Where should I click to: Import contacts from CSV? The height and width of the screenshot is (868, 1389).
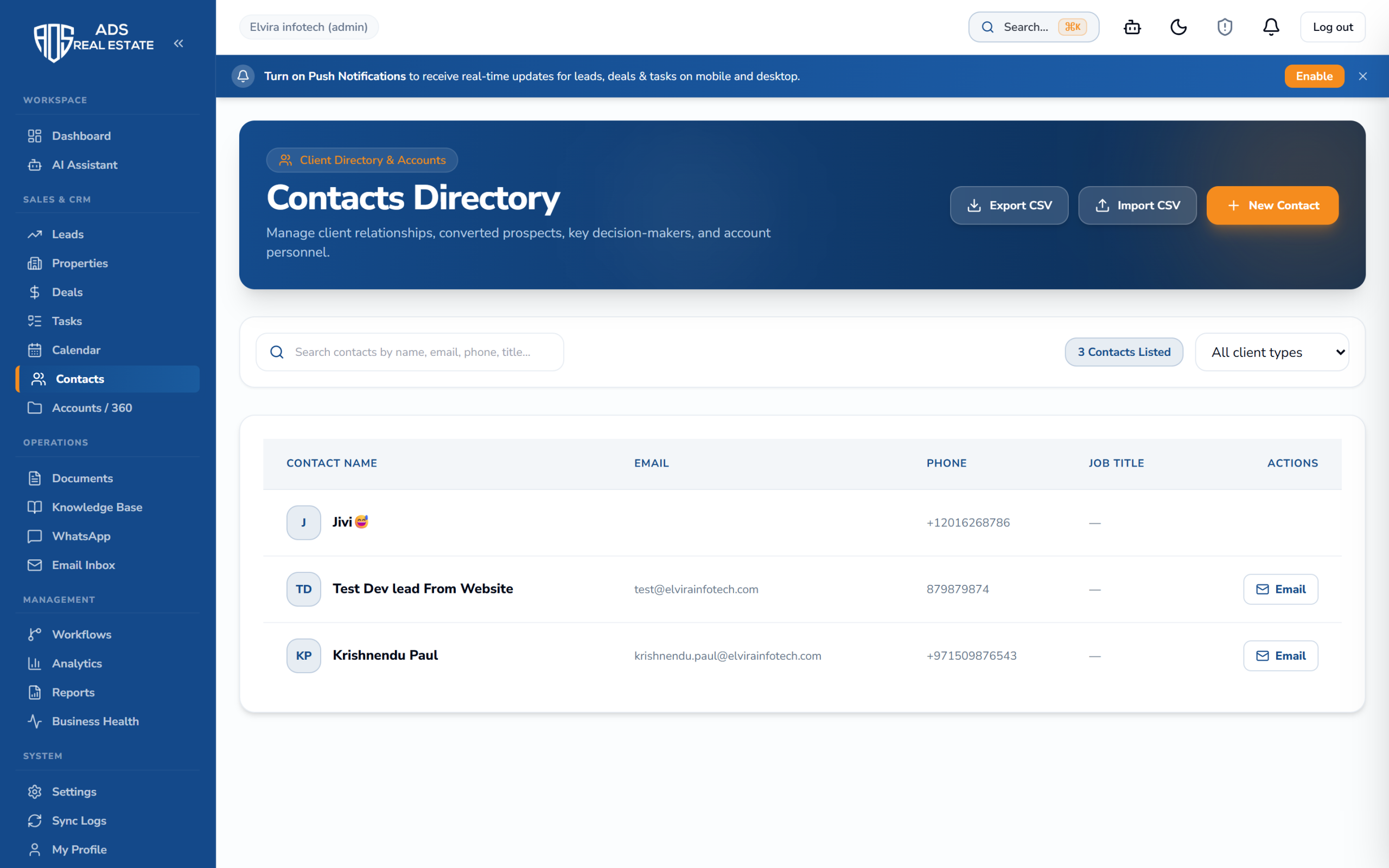tap(1137, 206)
